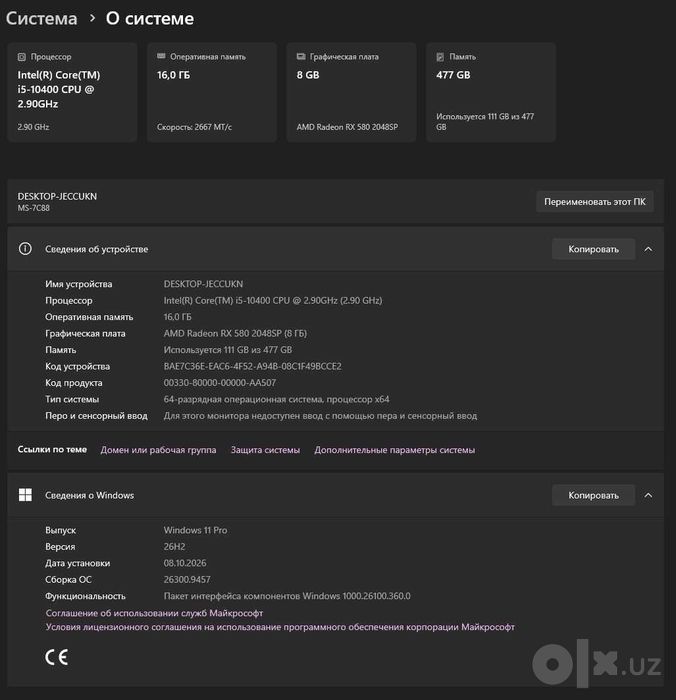This screenshot has width=676, height=700.
Task: Select the 16,0 ГБ value in device details
Action: [x=177, y=317]
